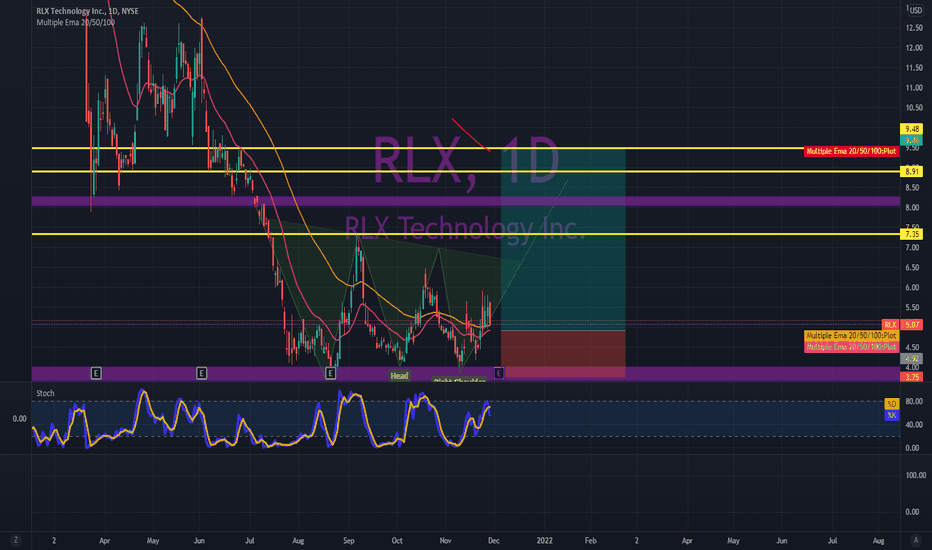Click the Sep label on the time axis
The width and height of the screenshot is (932, 550).
349,540
